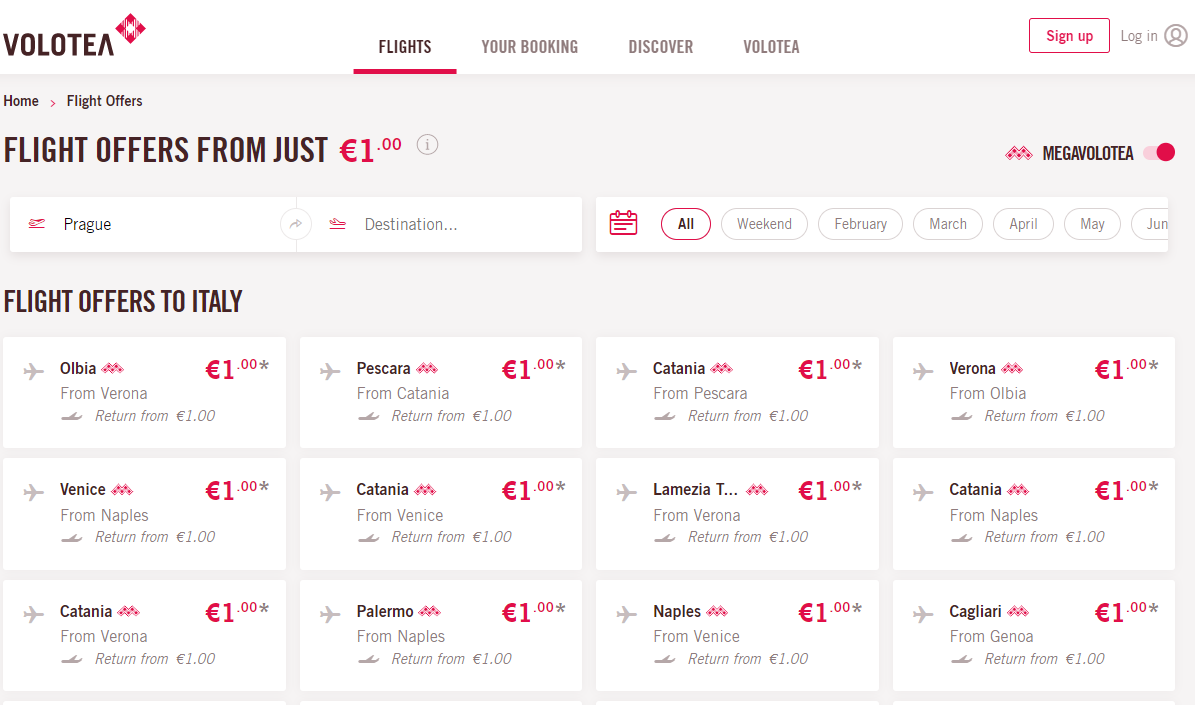Click the Megavolotea badge next to Venice
The width and height of the screenshot is (1195, 705).
pyautogui.click(x=122, y=490)
